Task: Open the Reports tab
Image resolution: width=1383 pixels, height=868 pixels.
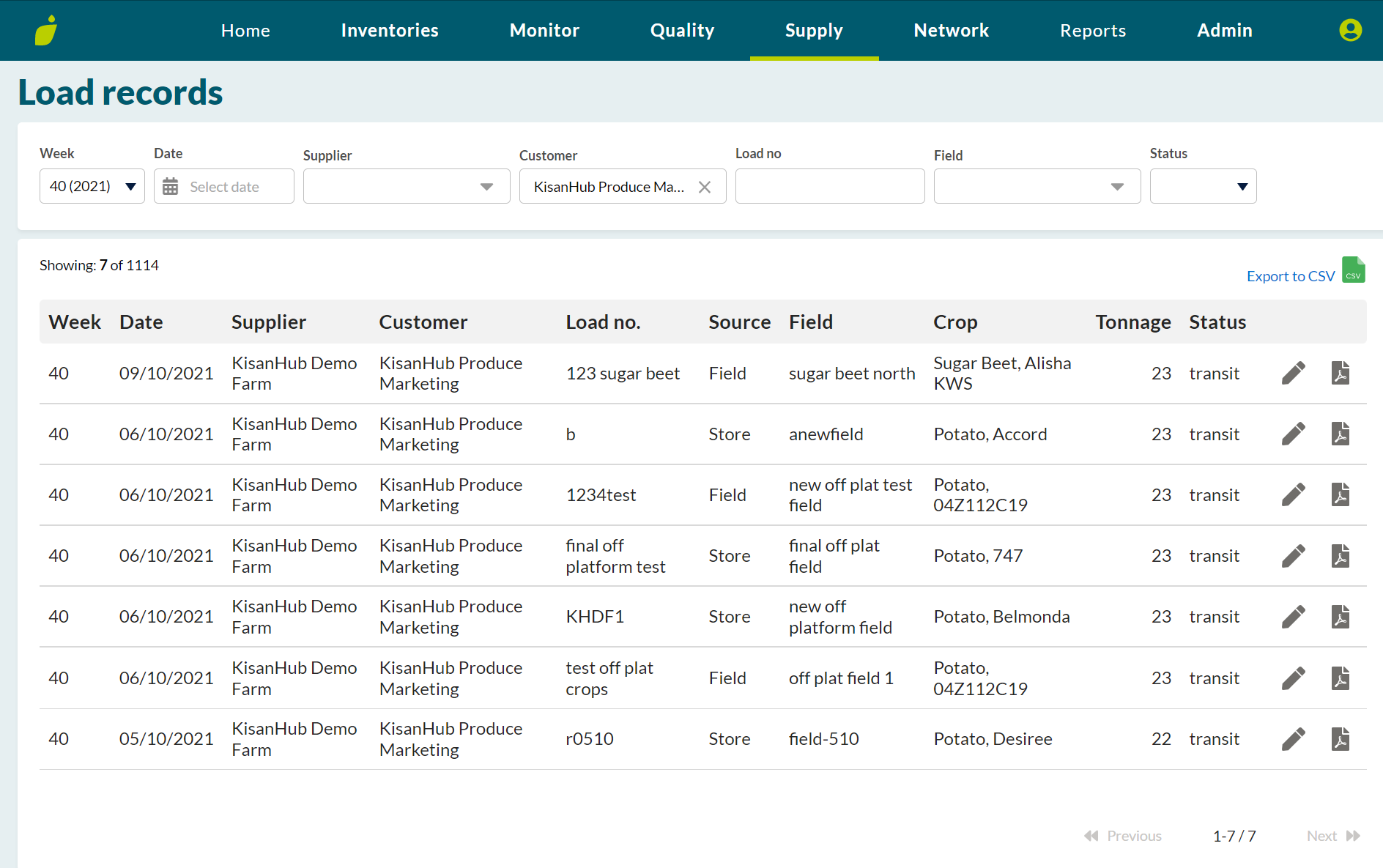Action: pos(1093,30)
